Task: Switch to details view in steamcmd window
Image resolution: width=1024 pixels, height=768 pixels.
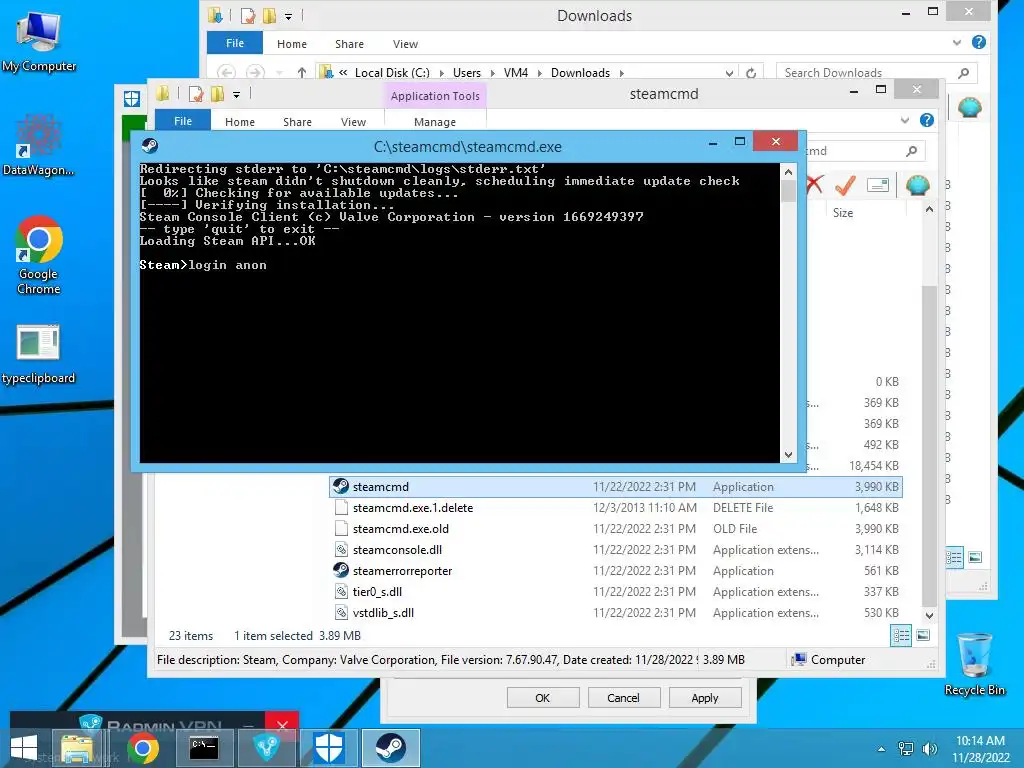Action: coord(901,635)
